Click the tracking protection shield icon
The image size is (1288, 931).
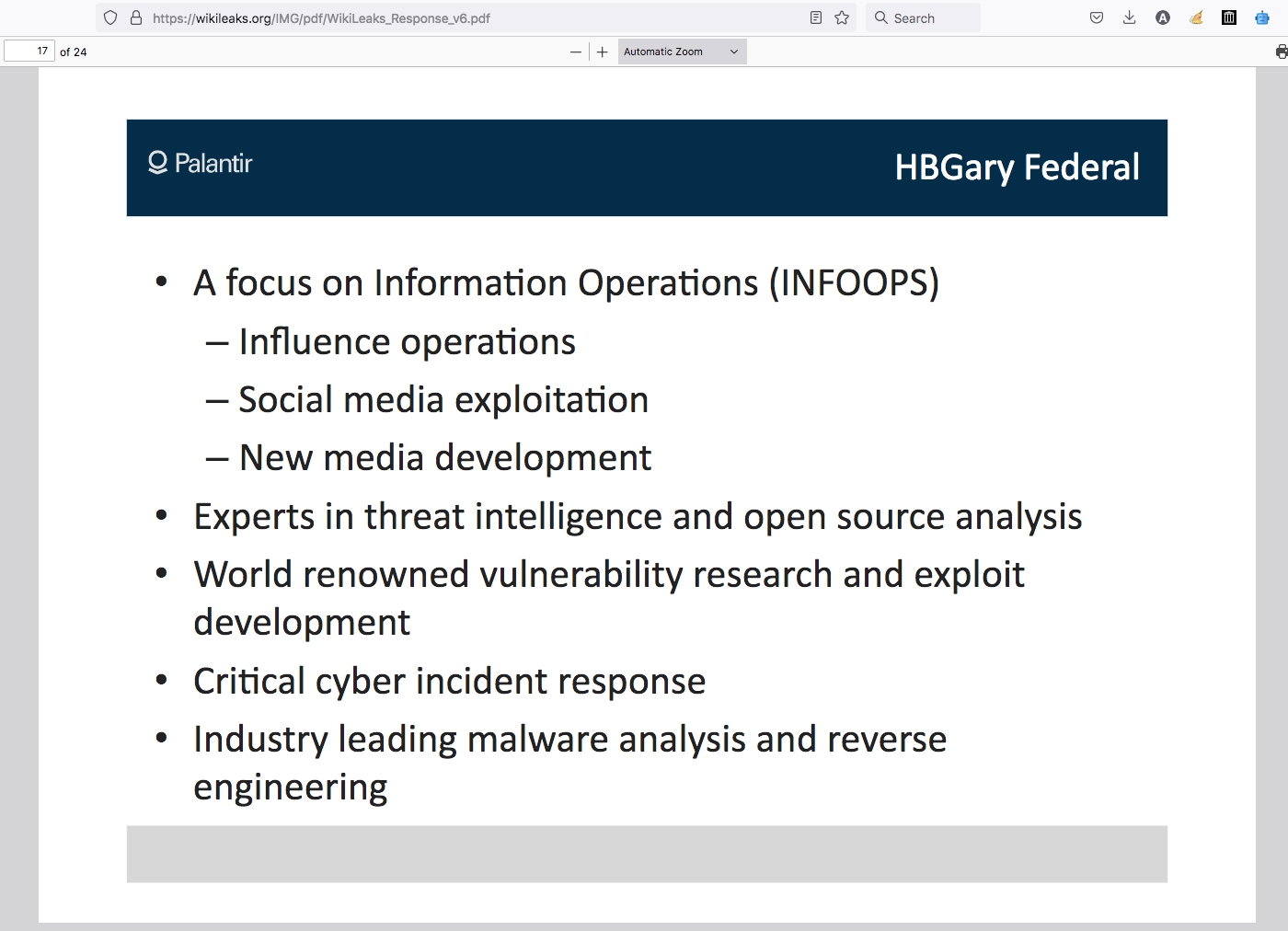(x=110, y=17)
